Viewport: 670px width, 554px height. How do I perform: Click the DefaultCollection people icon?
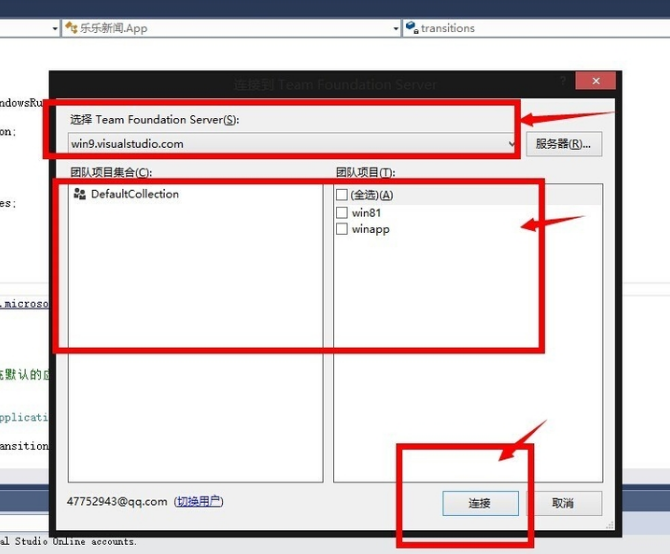click(x=79, y=194)
